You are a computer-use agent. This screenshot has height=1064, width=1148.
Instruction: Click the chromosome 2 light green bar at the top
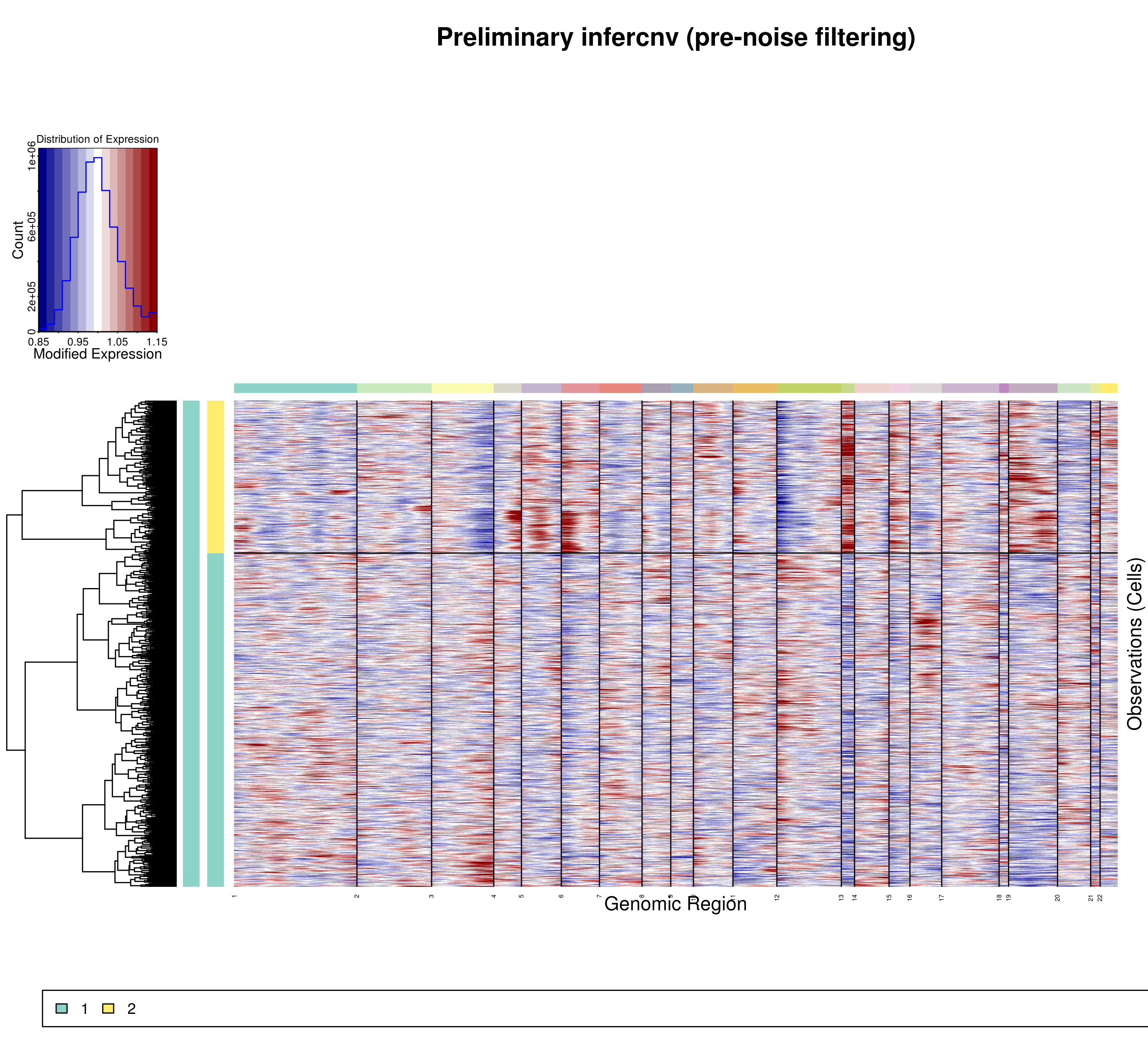394,388
